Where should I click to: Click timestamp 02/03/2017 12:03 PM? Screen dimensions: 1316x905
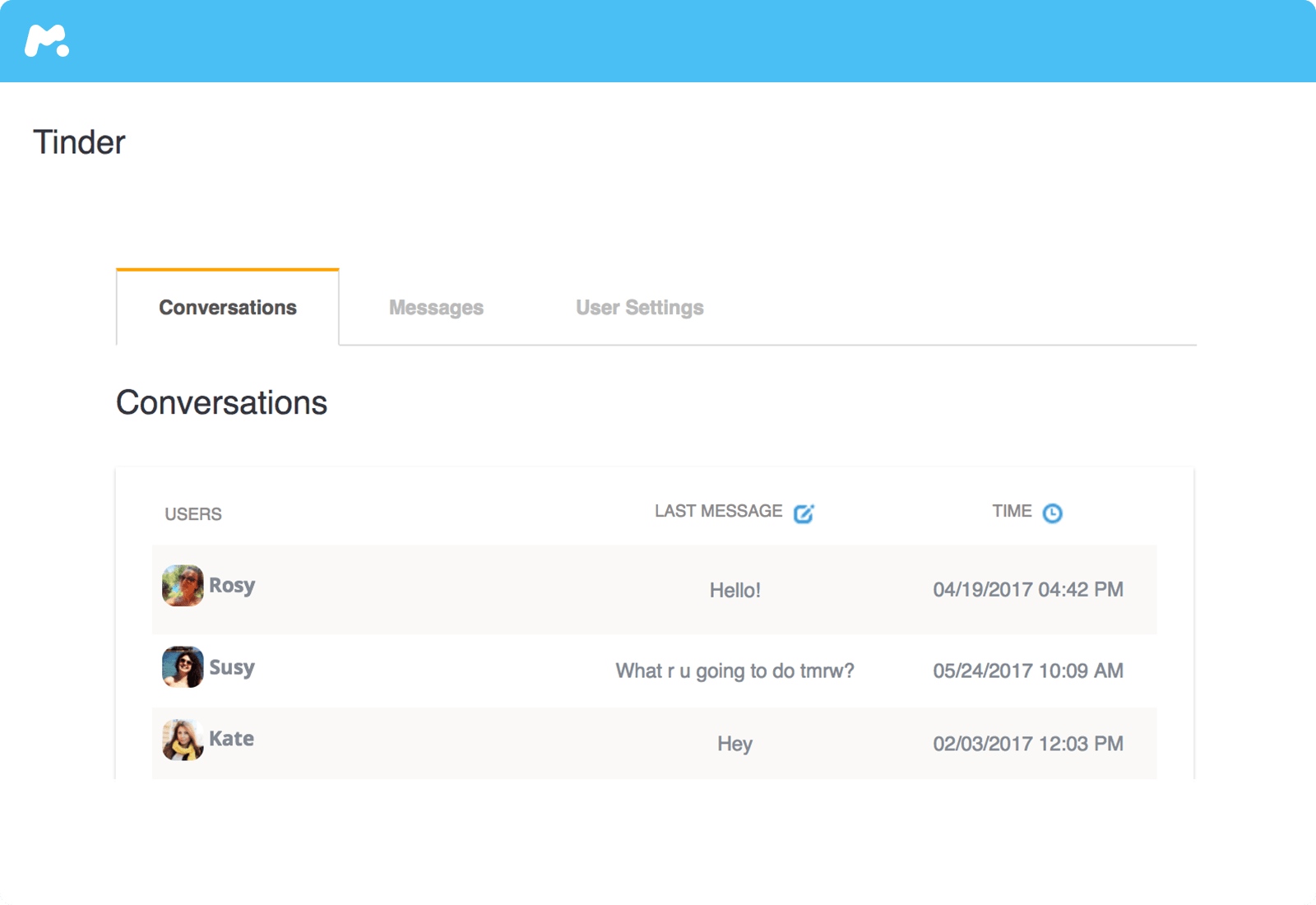1028,744
